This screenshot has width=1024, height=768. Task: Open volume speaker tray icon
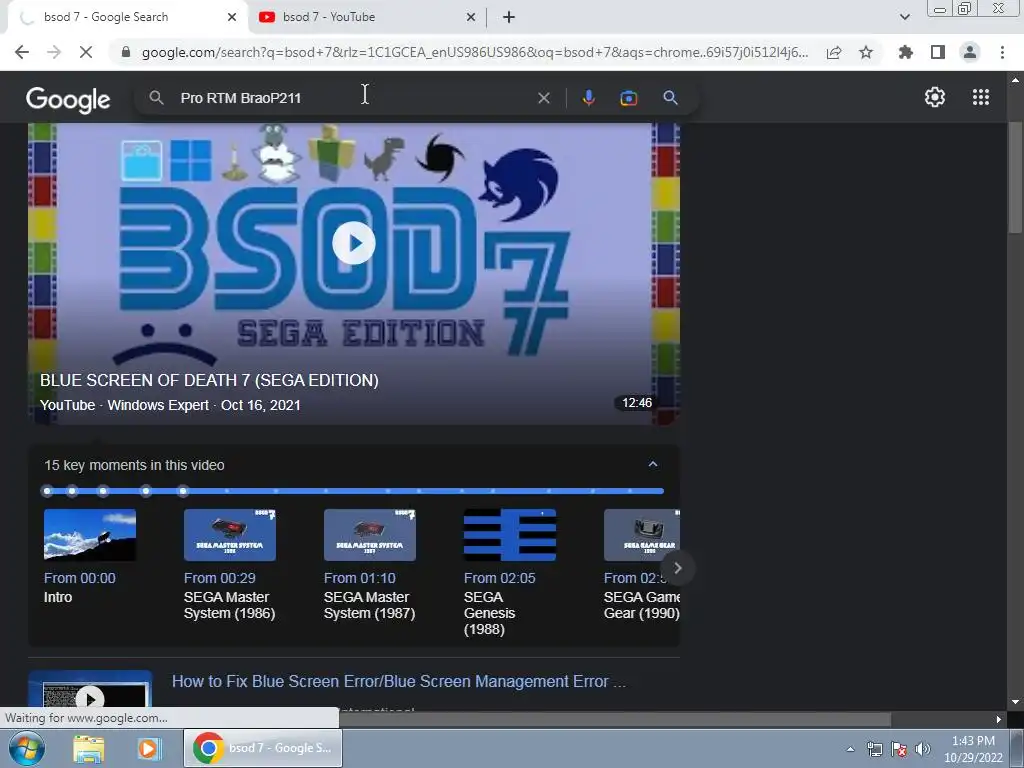pos(922,749)
